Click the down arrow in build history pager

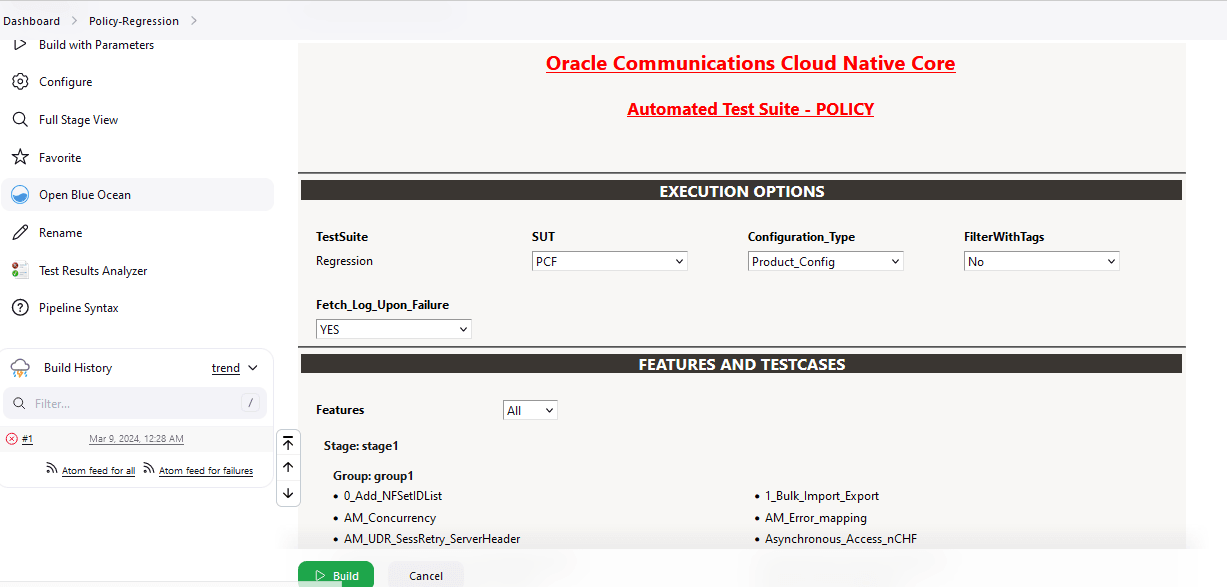point(288,493)
